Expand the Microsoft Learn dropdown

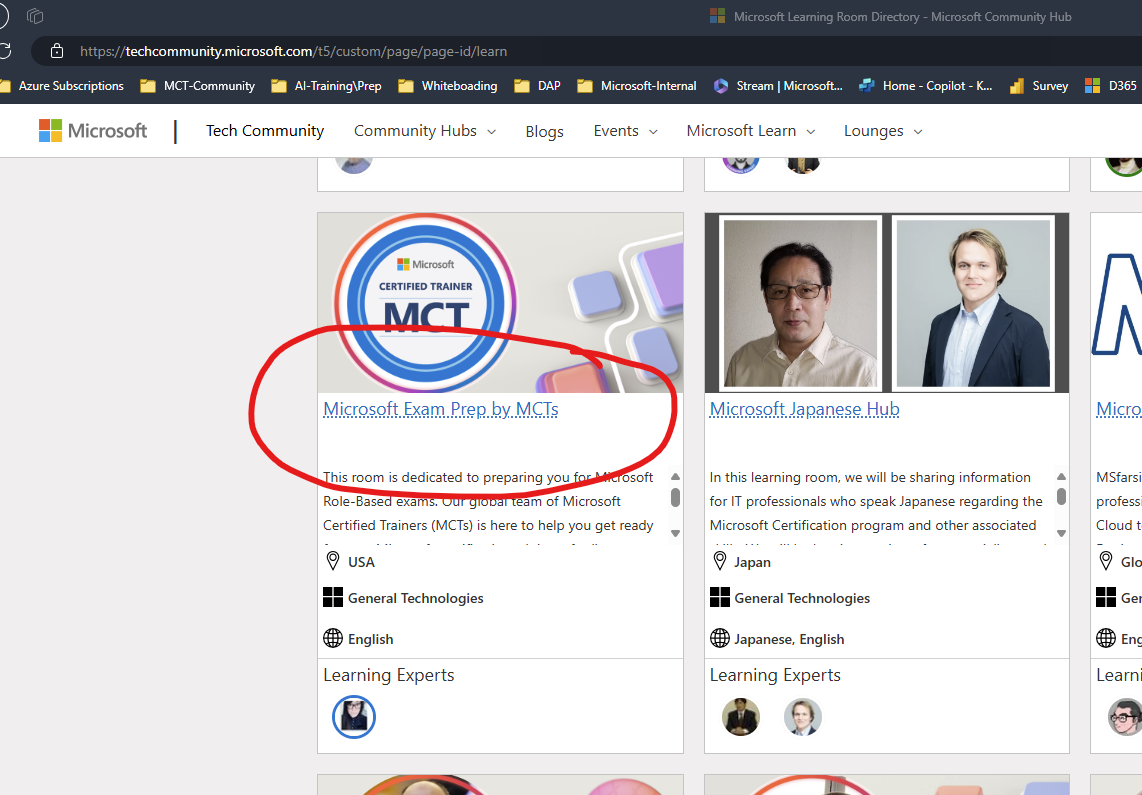click(751, 131)
